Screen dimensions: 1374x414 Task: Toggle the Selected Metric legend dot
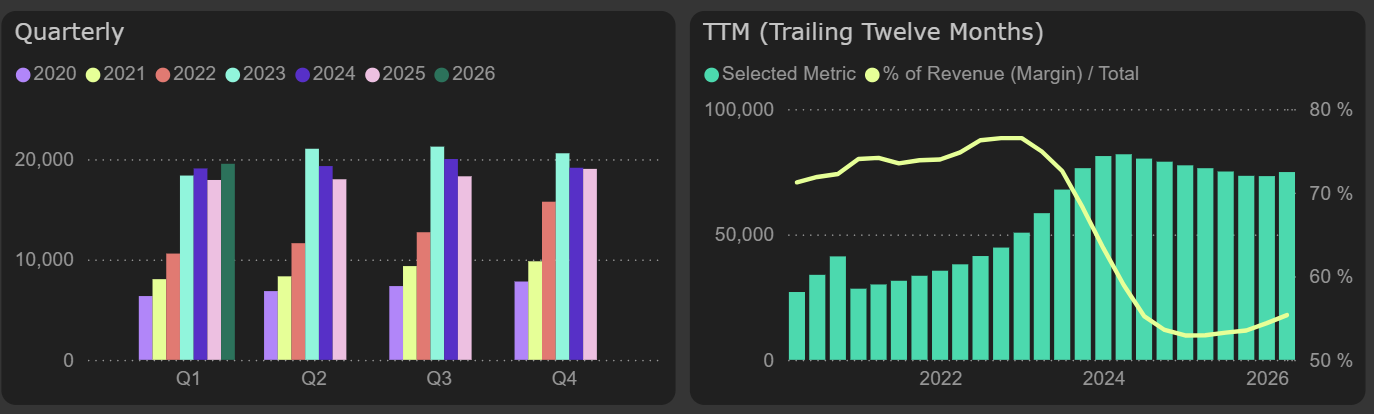[712, 74]
